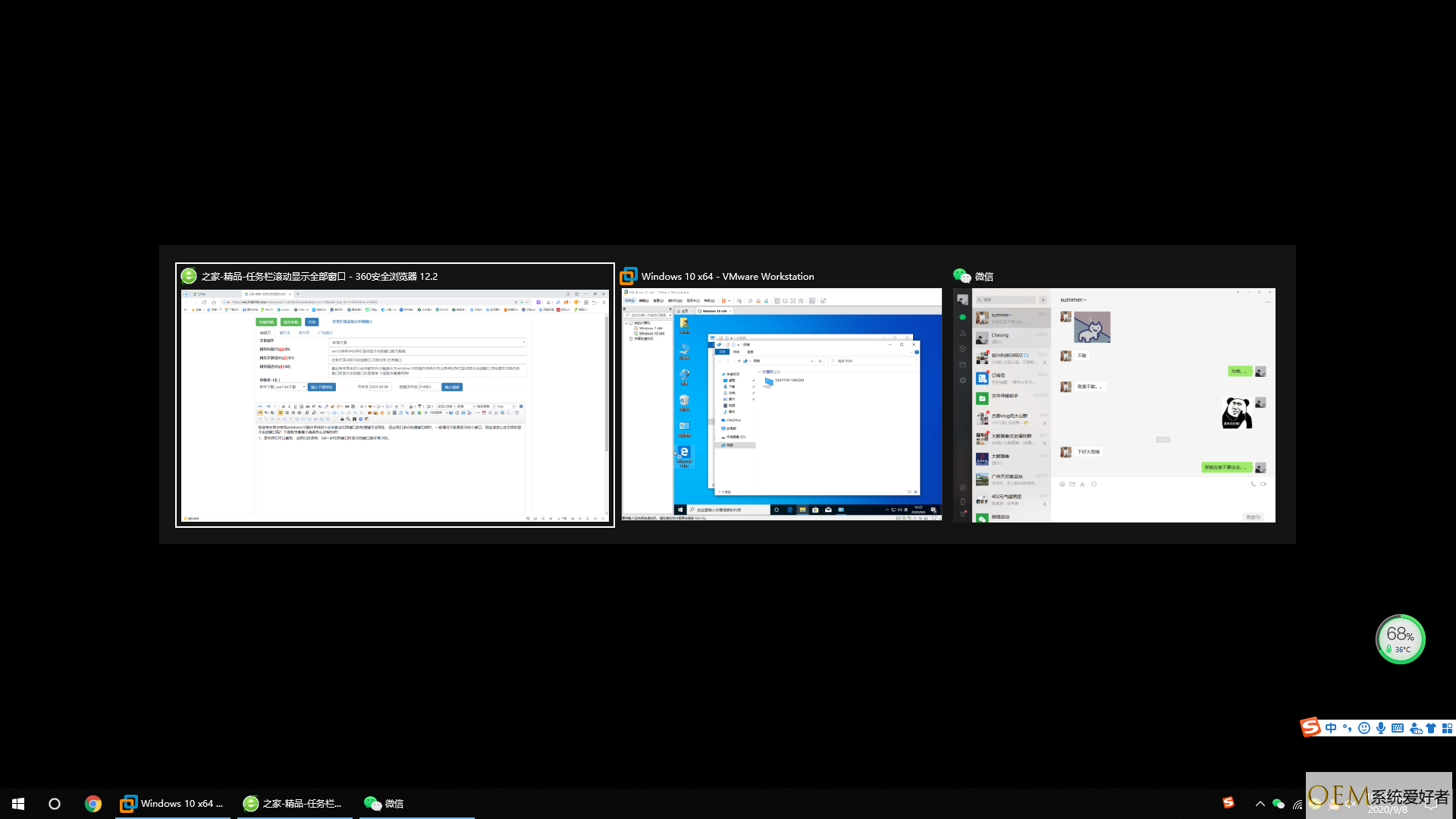
Task: Click the Cortana circle icon on taskbar
Action: pyautogui.click(x=55, y=804)
